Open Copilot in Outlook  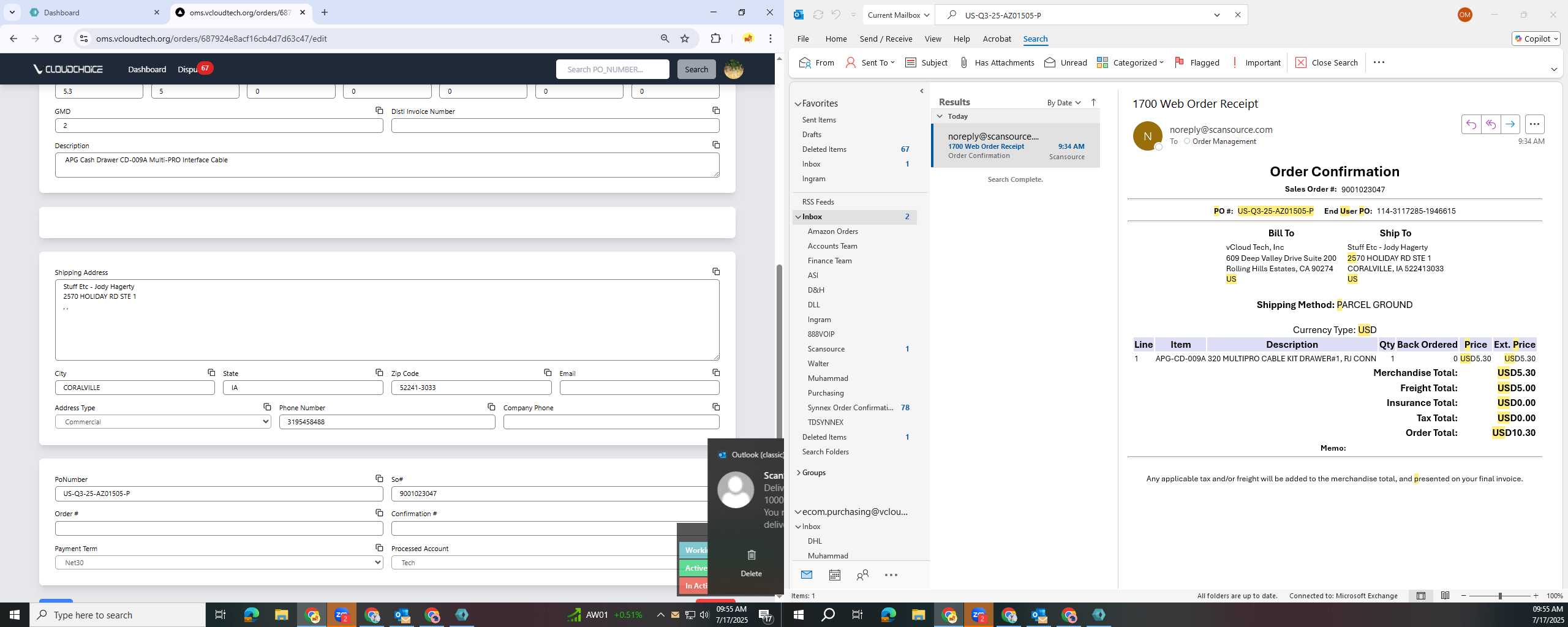pyautogui.click(x=1536, y=39)
